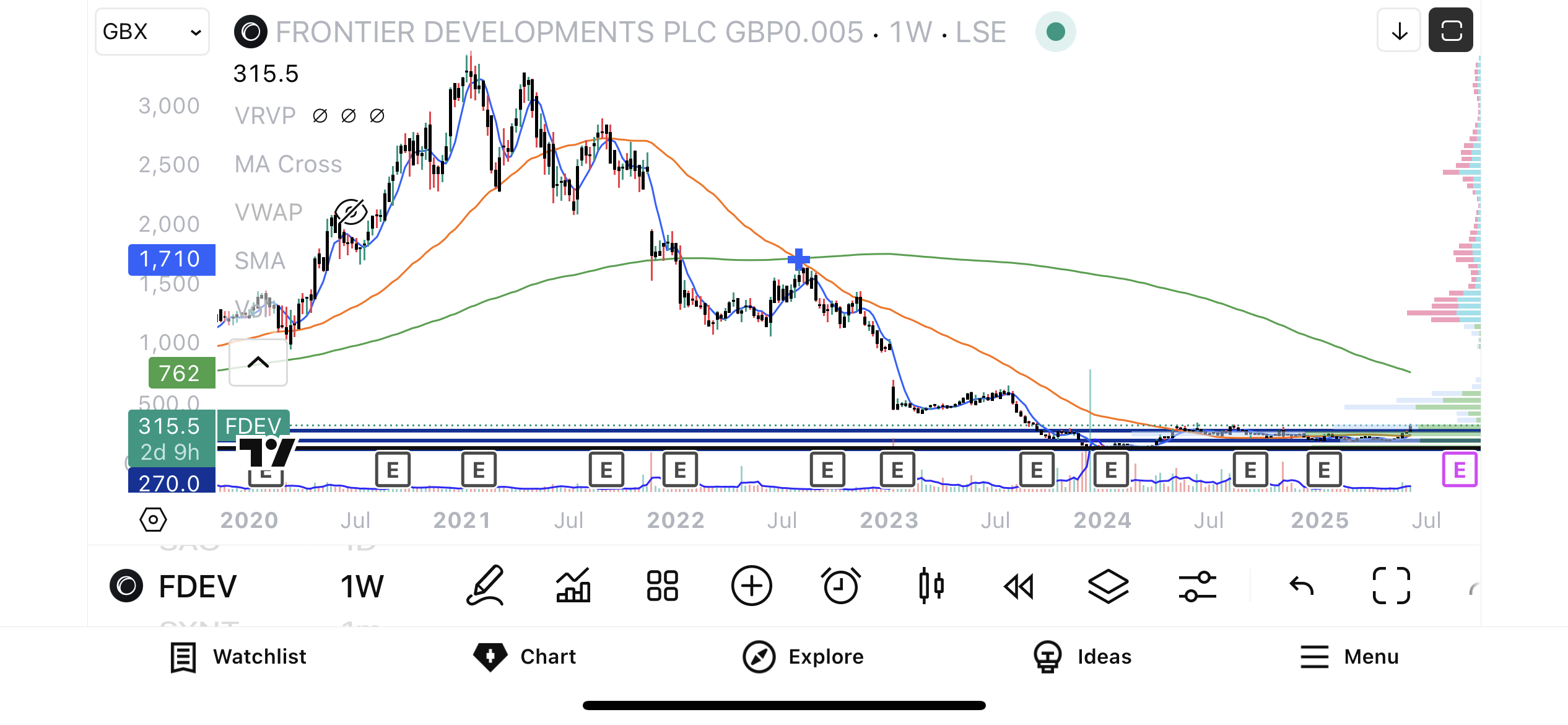Select the drawing pencil tool

point(485,585)
